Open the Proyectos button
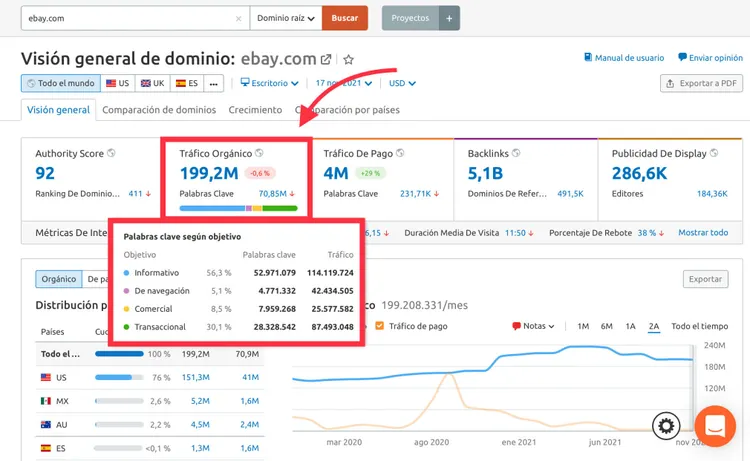 pyautogui.click(x=410, y=18)
